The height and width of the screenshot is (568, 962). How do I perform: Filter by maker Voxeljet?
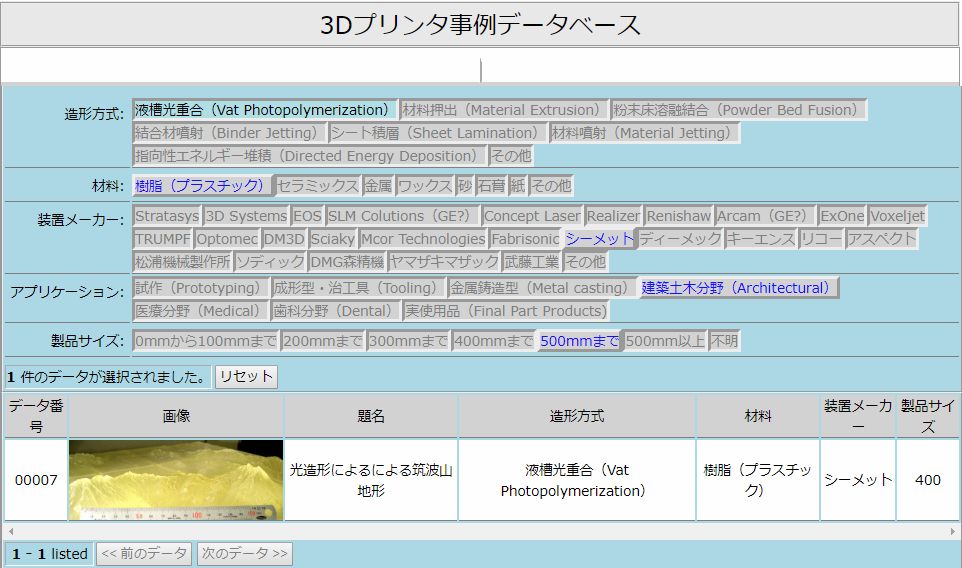point(897,216)
